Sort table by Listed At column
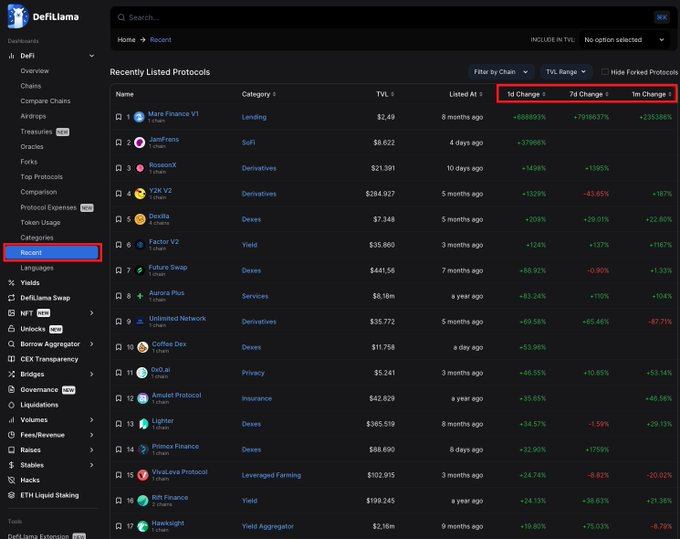Screen dimensions: 680x539 466,94
